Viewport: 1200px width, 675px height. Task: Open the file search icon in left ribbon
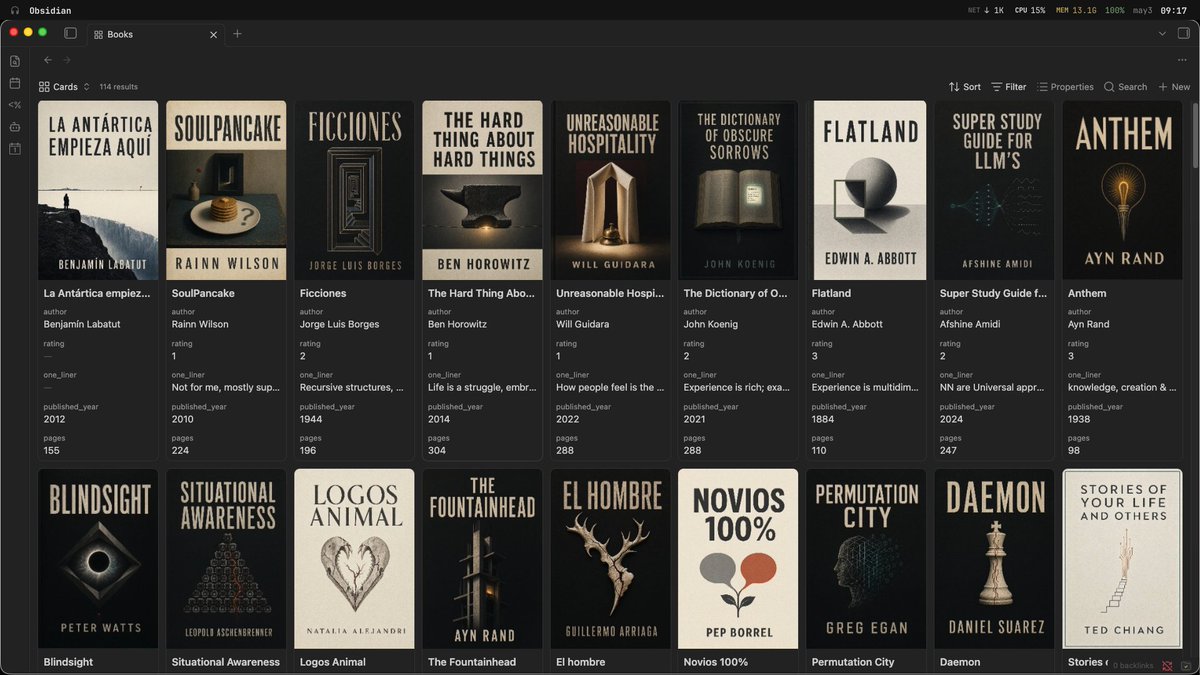15,61
